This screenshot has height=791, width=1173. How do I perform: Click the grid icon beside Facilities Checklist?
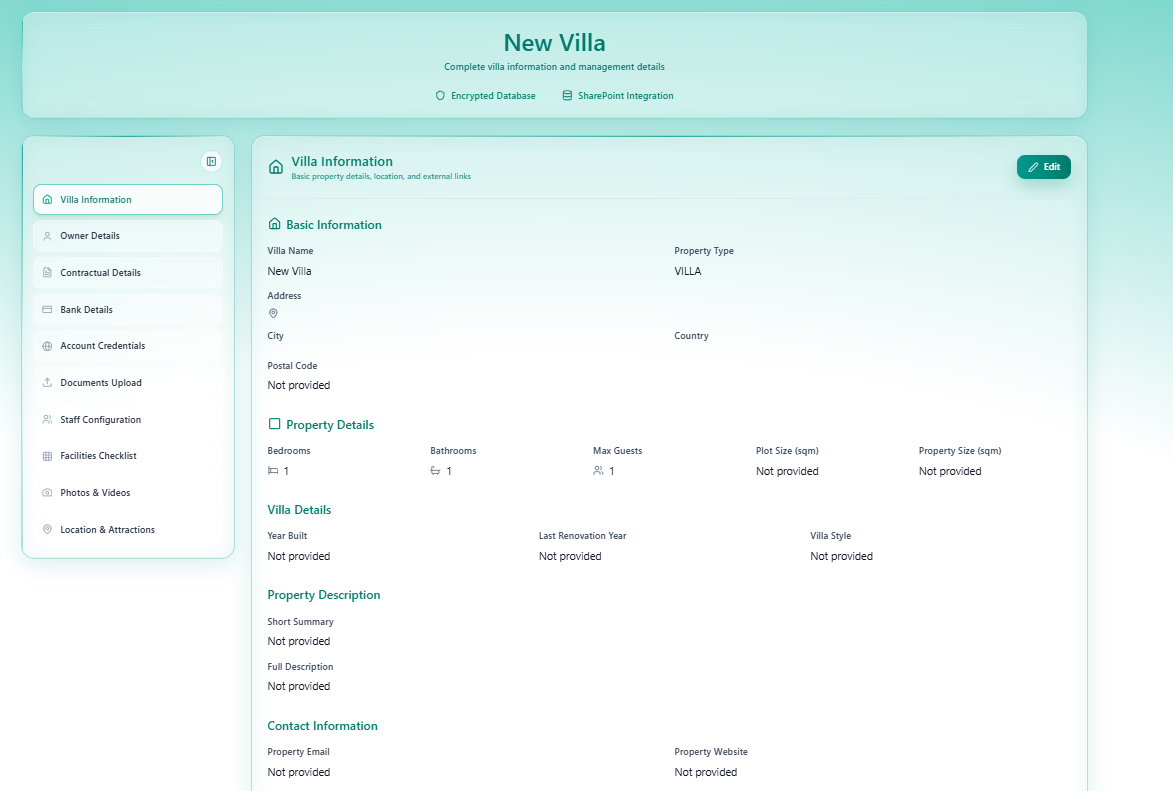click(47, 456)
